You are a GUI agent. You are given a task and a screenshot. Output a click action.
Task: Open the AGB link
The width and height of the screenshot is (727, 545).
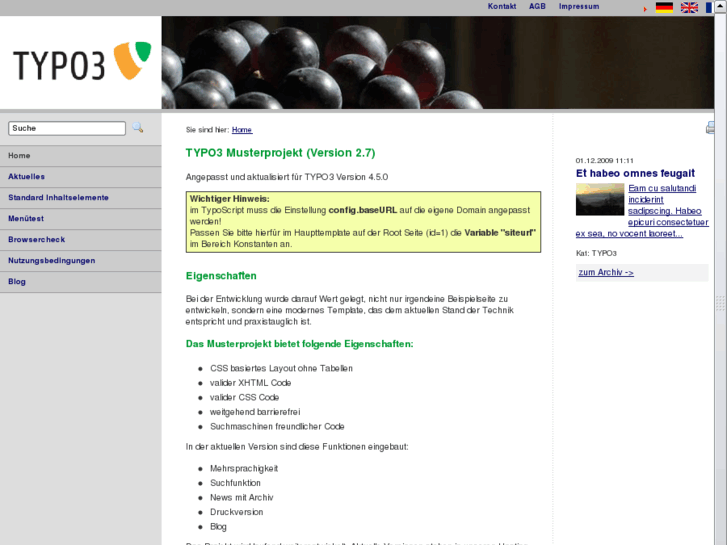(x=537, y=6)
